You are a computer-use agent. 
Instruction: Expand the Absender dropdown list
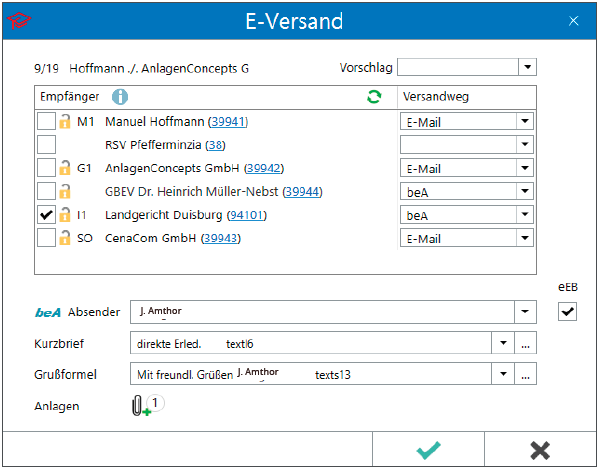527,312
